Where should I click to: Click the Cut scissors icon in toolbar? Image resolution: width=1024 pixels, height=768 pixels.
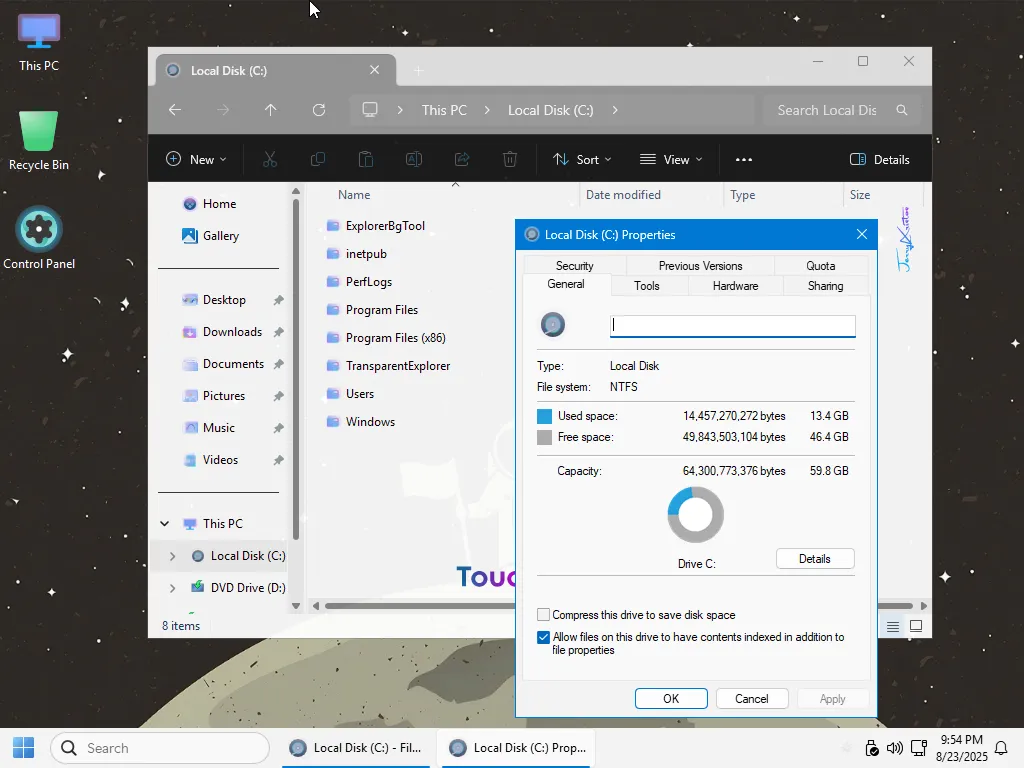pyautogui.click(x=270, y=159)
